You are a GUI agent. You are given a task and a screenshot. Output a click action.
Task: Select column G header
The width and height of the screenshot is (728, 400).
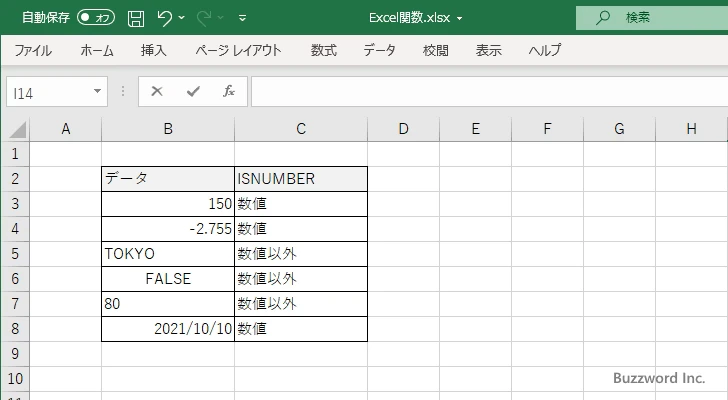click(619, 129)
